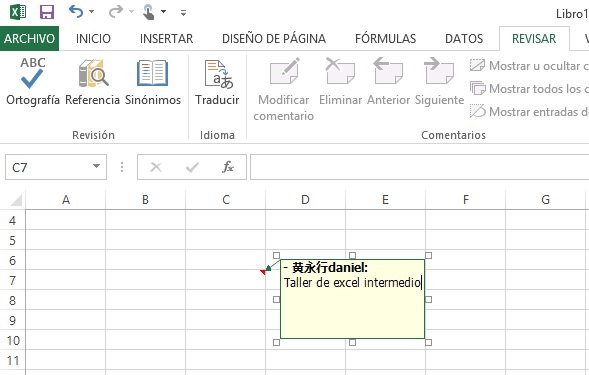The image size is (589, 375).
Task: Click the comment's top-middle resize handle
Action: tap(352, 256)
